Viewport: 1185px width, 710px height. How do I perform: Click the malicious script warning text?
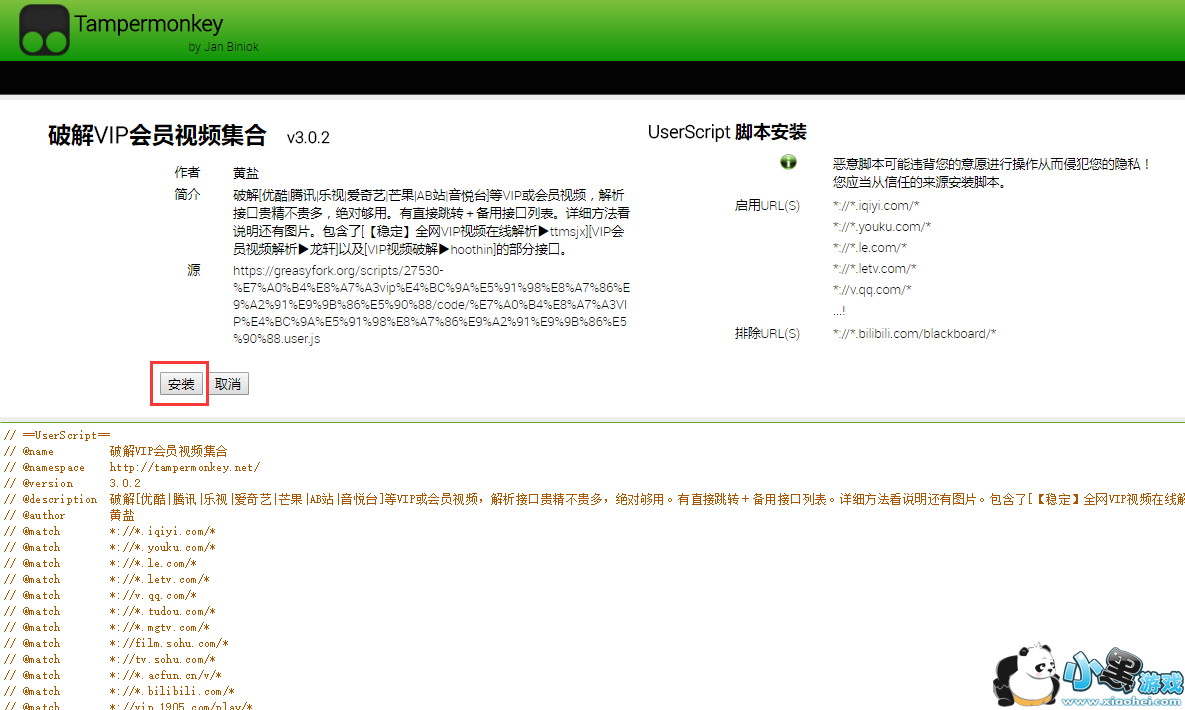pos(992,173)
